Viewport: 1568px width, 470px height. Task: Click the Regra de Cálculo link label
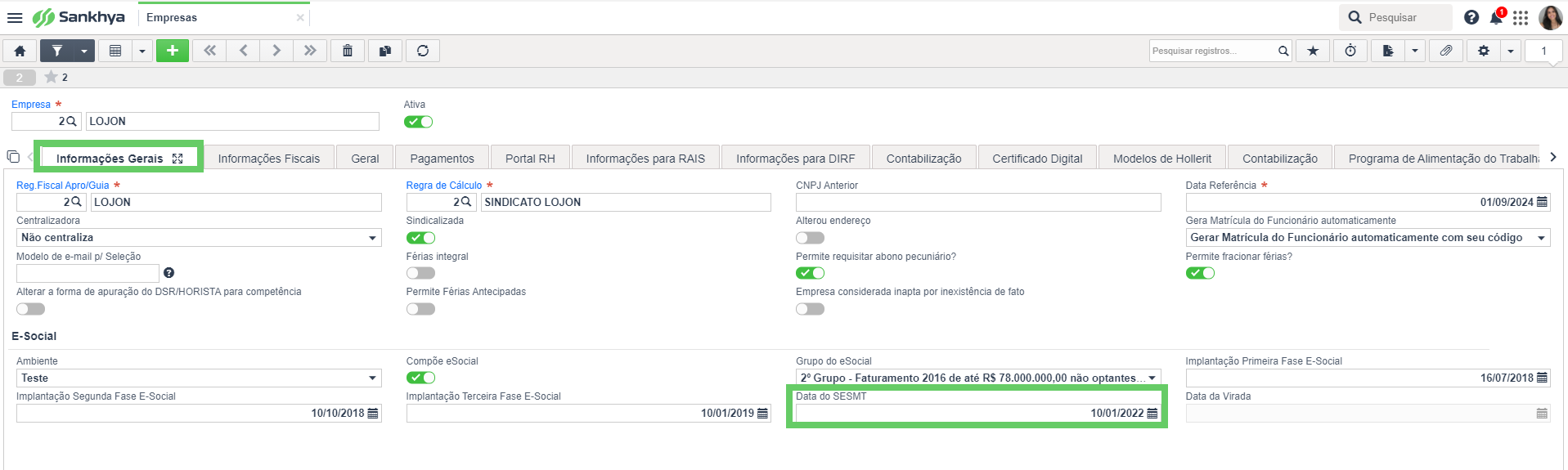pos(444,186)
